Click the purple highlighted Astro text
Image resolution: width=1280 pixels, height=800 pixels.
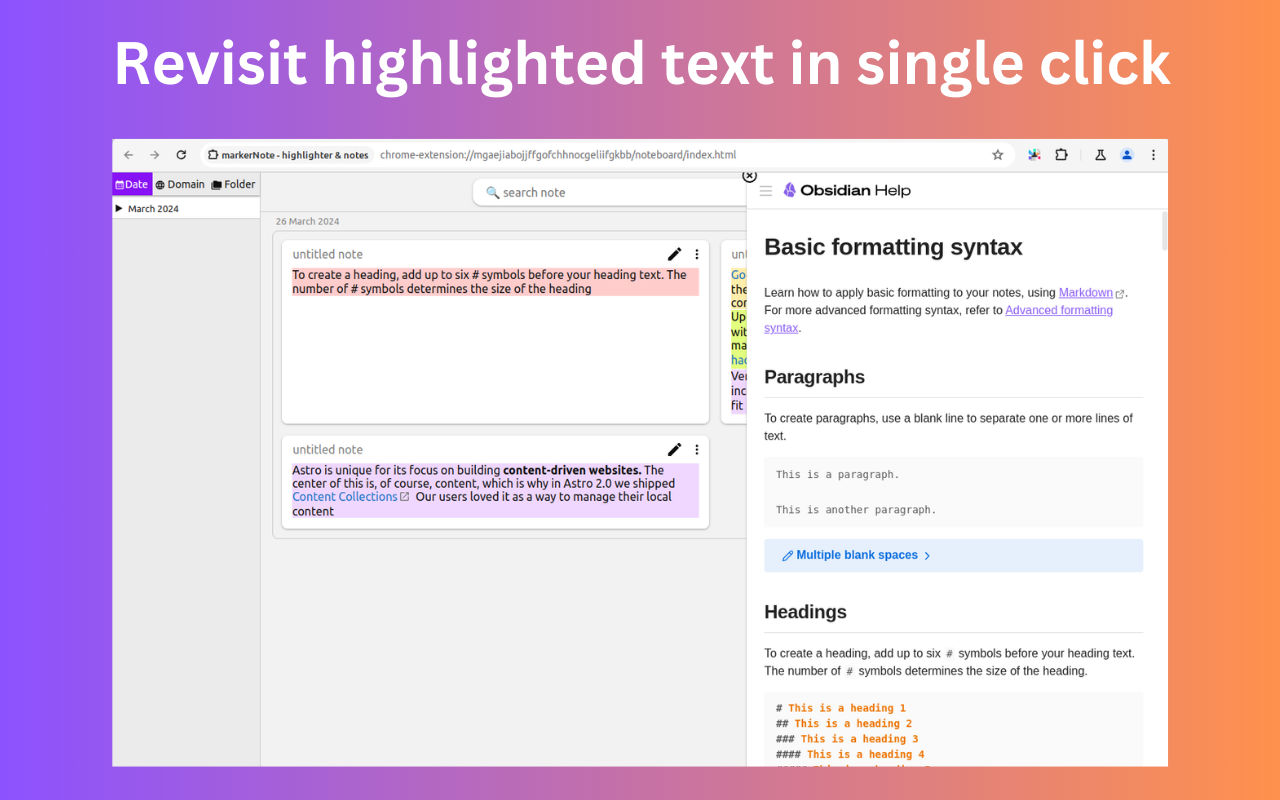[x=495, y=490]
